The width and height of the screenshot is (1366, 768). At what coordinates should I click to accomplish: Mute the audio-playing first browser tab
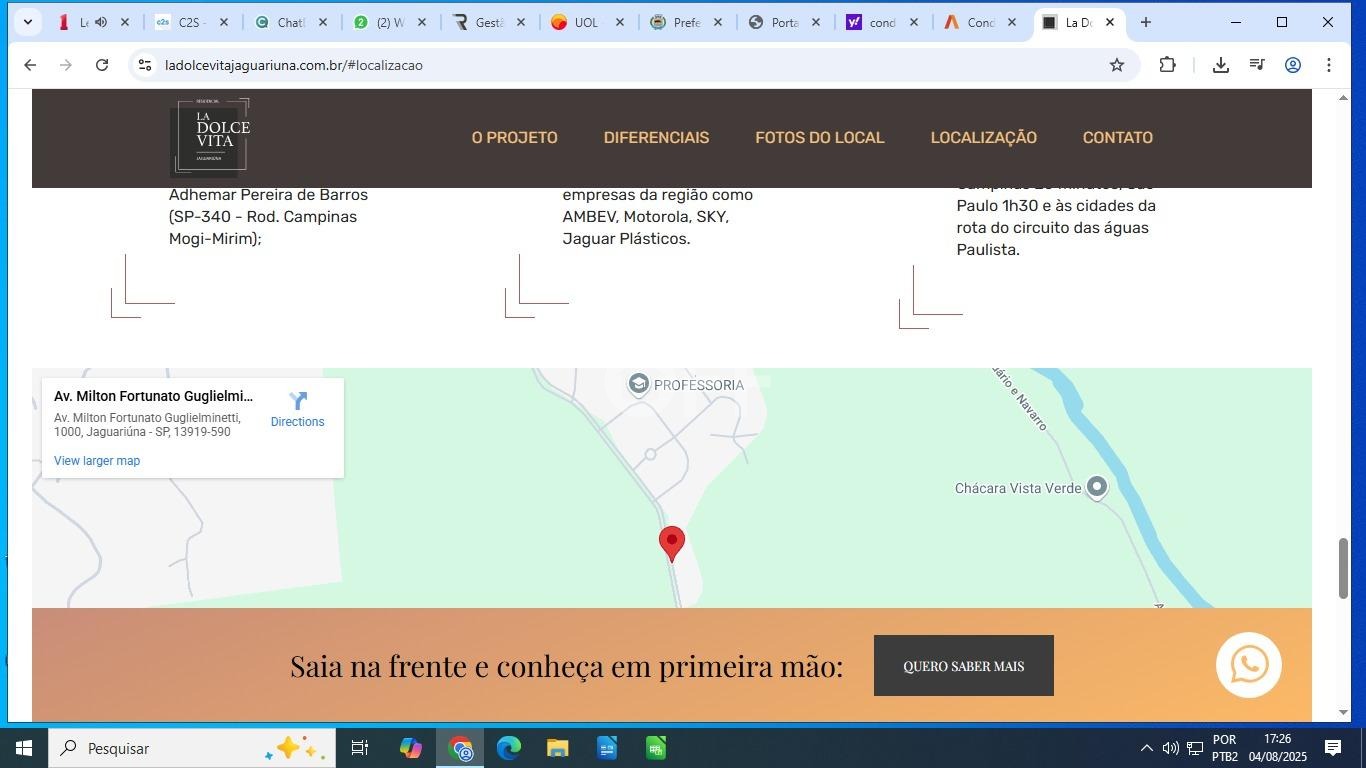pyautogui.click(x=101, y=22)
